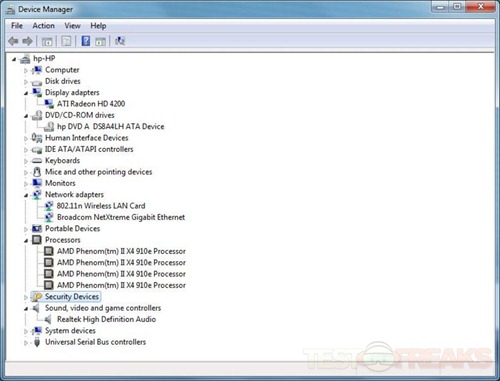Click the hp DVD A device icon
500x381 pixels.
point(49,126)
